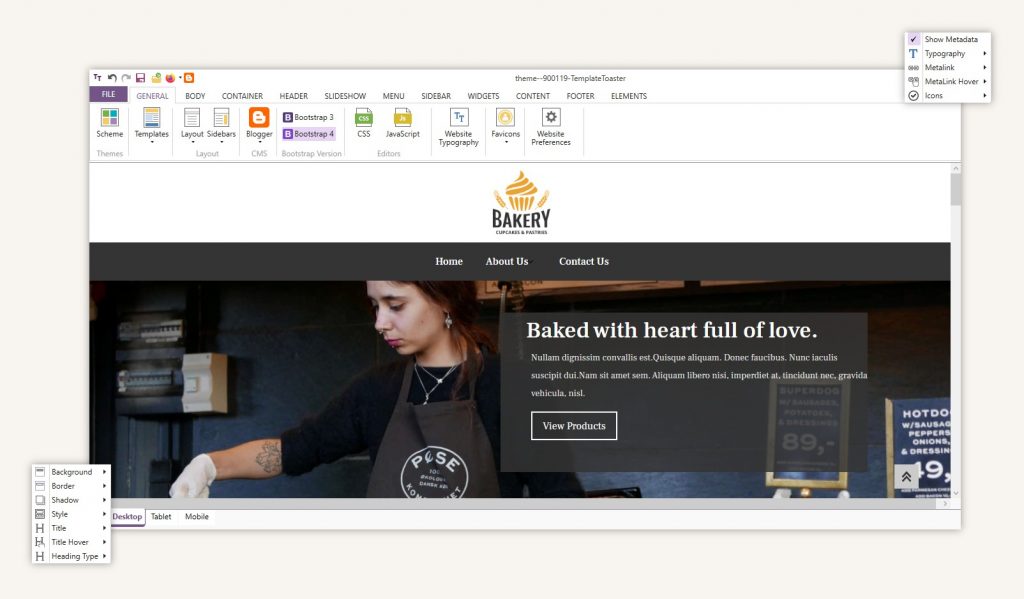The height and width of the screenshot is (599, 1024).
Task: Click the View Products button
Action: (574, 426)
